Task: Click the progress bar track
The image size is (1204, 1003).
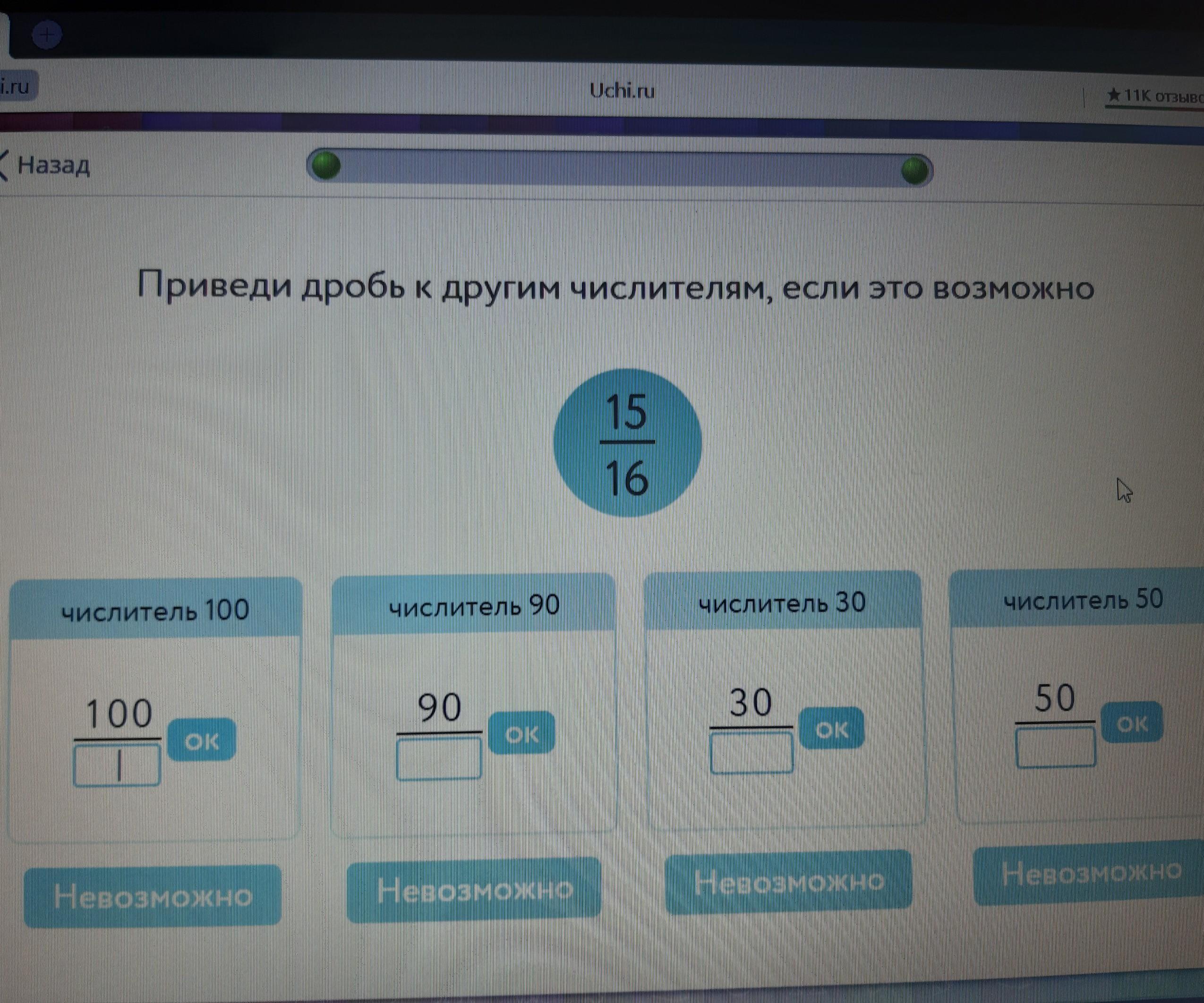Action: pyautogui.click(x=619, y=169)
